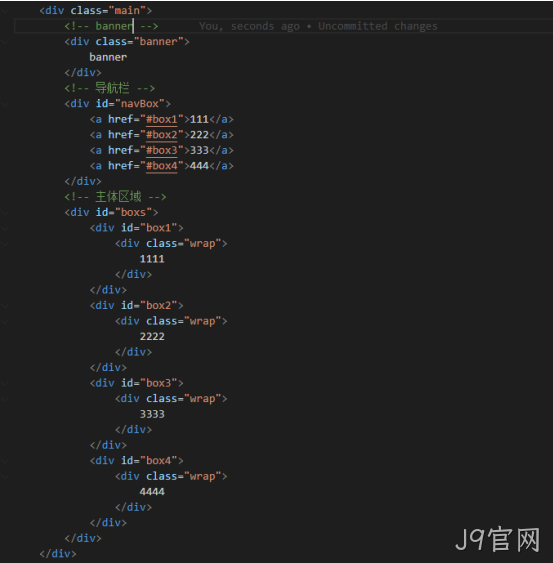The width and height of the screenshot is (553, 563).
Task: Click the git blame note "You, seconds ago"
Action: (249, 26)
